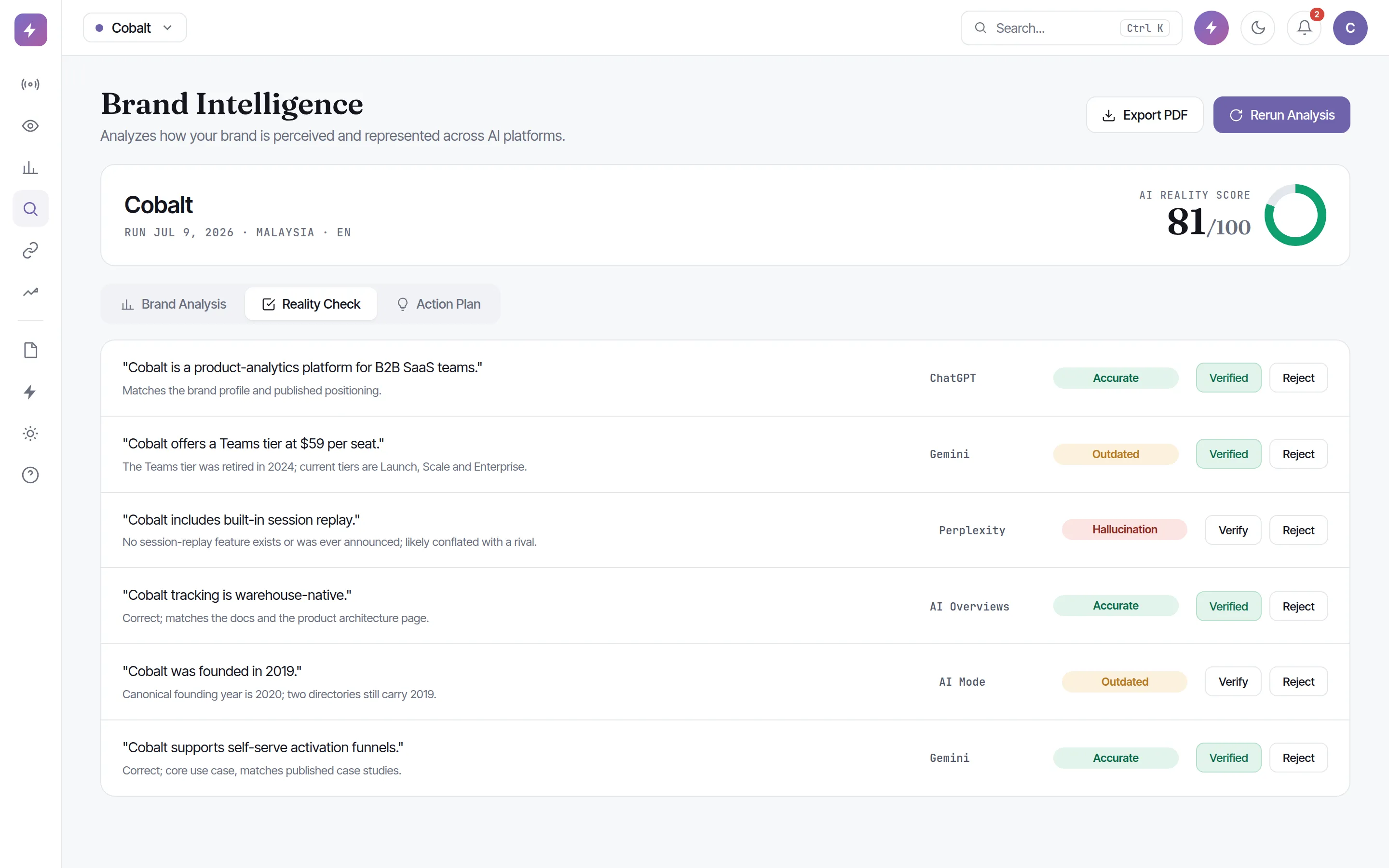Click Gemini label on Teams tier row
Image resolution: width=1389 pixels, height=868 pixels.
click(949, 454)
